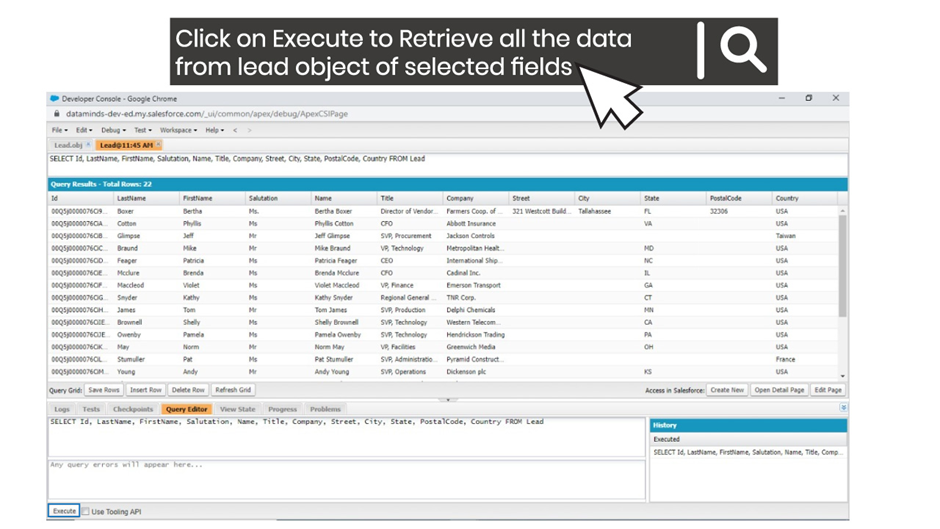Screen dimensions: 940x529
Task: Select the Lead@11:45 AM tab
Action: [x=126, y=145]
